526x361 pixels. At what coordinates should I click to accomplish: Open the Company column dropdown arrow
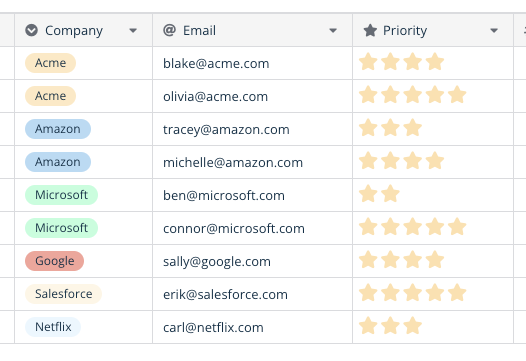(133, 31)
